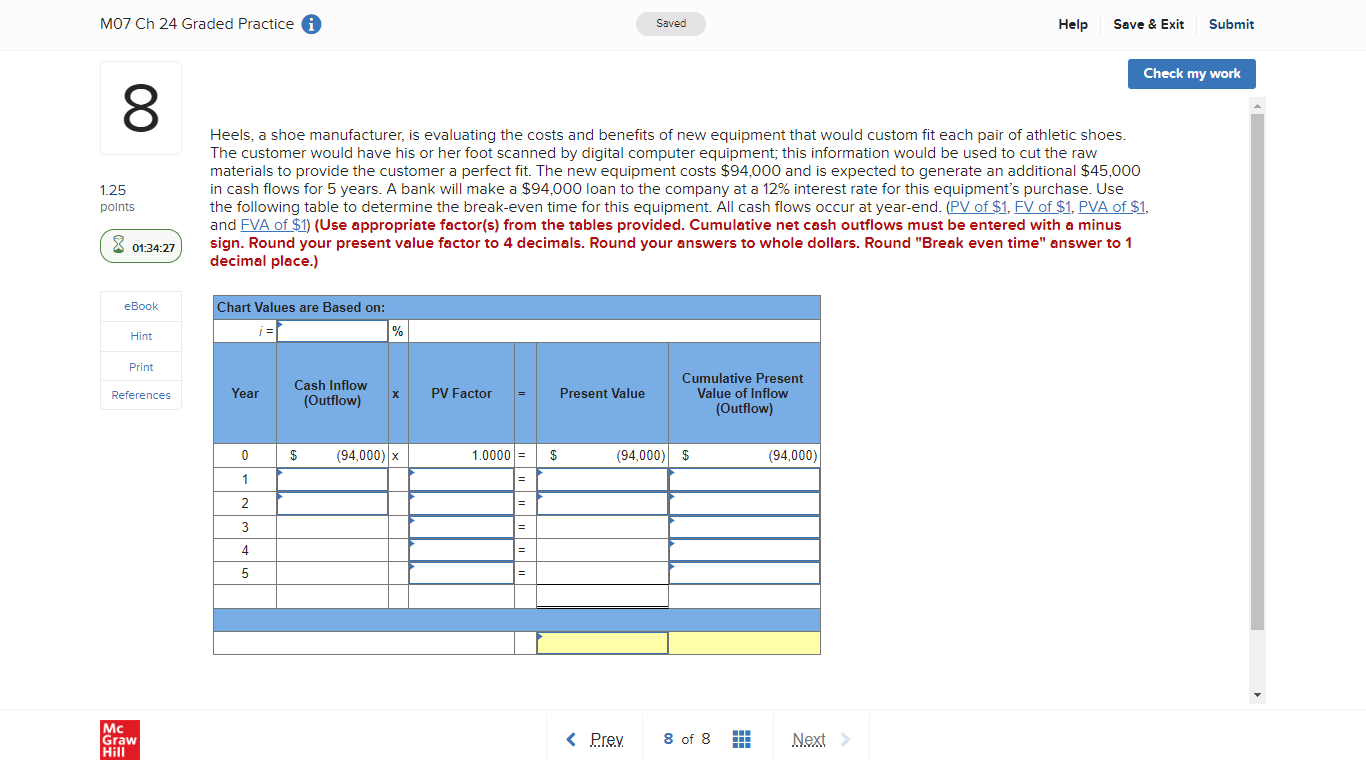Open the PVA of $1 table link

point(1111,206)
